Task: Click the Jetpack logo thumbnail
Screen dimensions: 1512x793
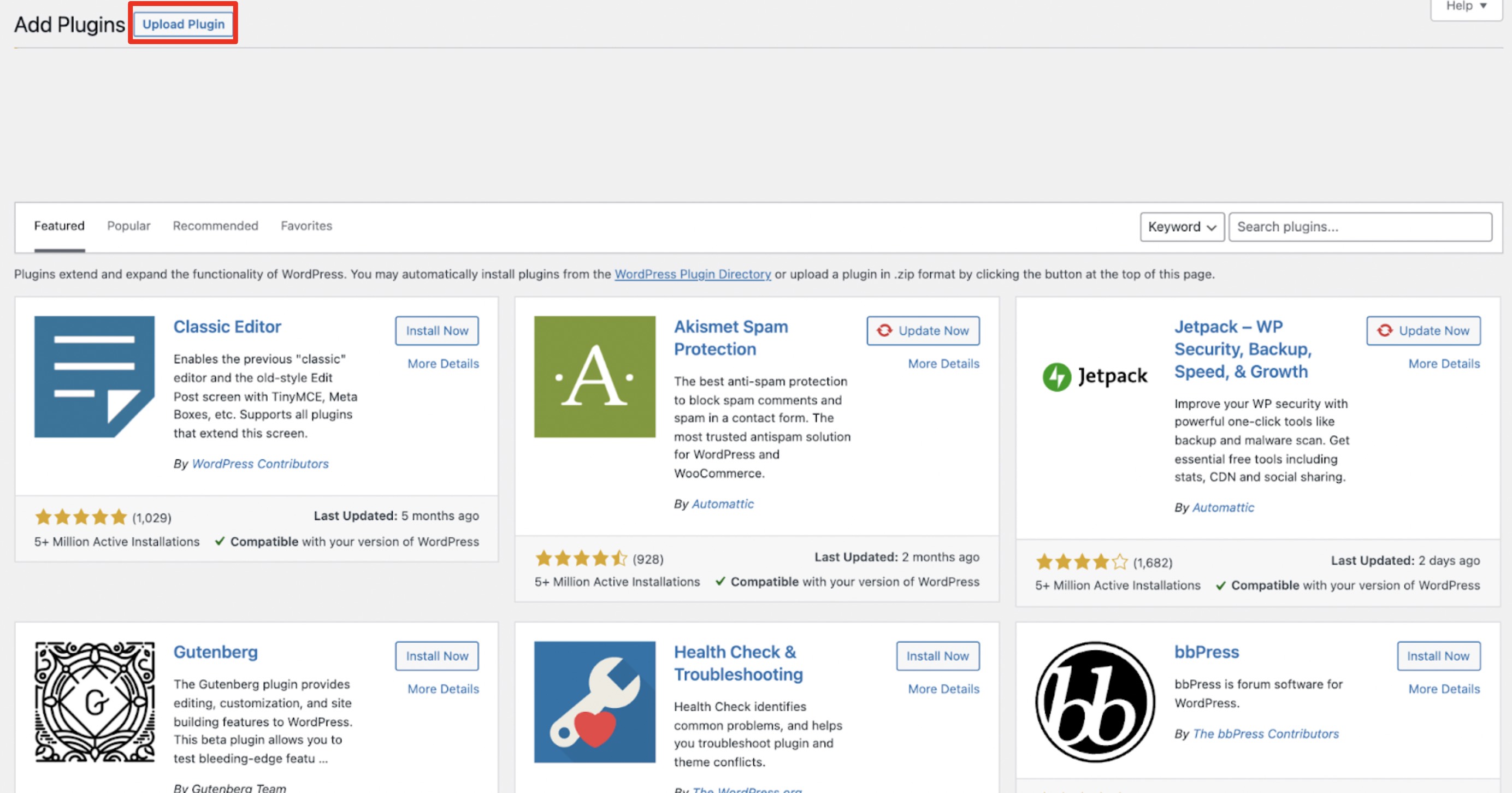Action: [1095, 376]
